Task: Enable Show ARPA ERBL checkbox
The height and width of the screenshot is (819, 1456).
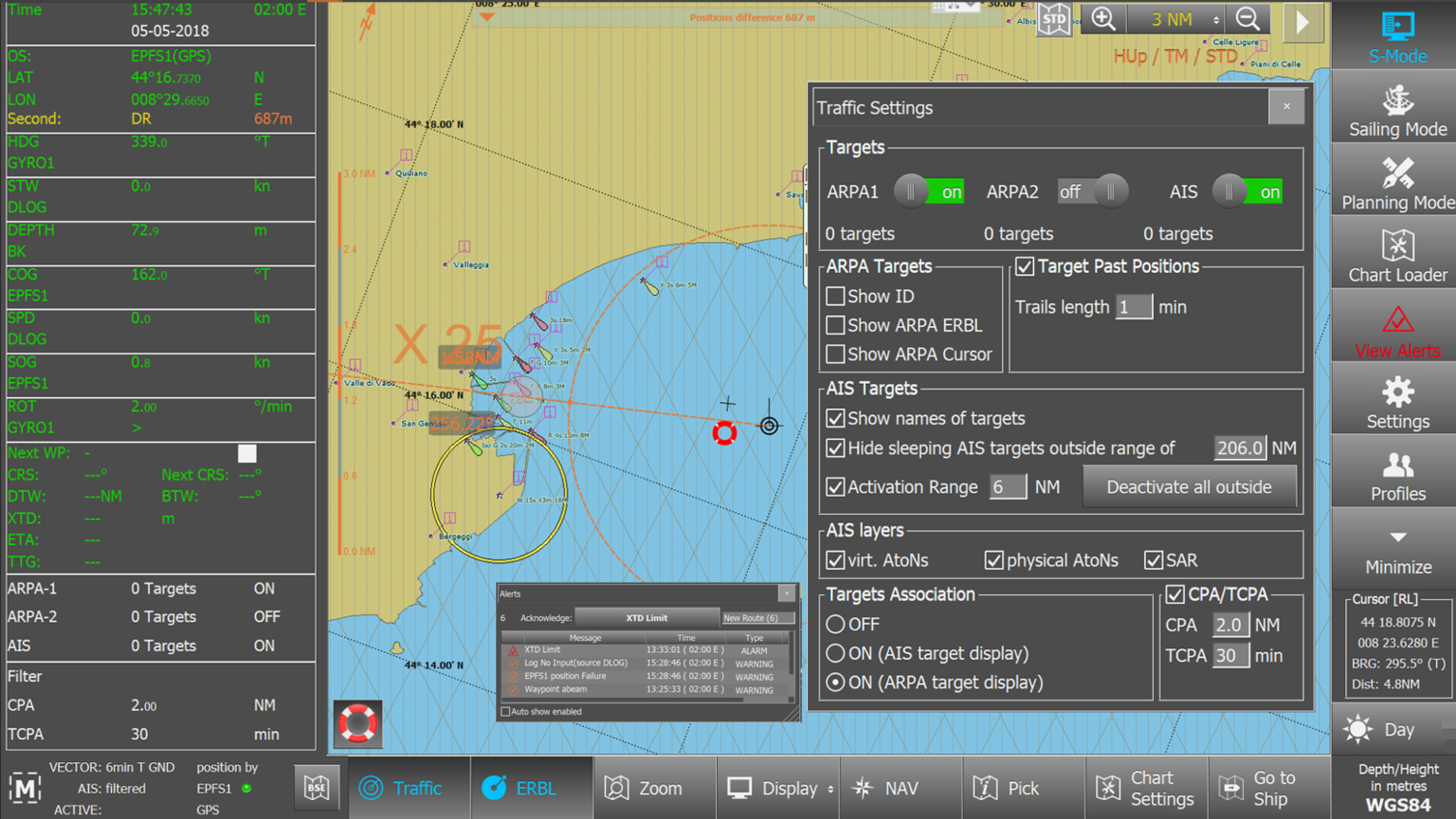Action: tap(835, 325)
